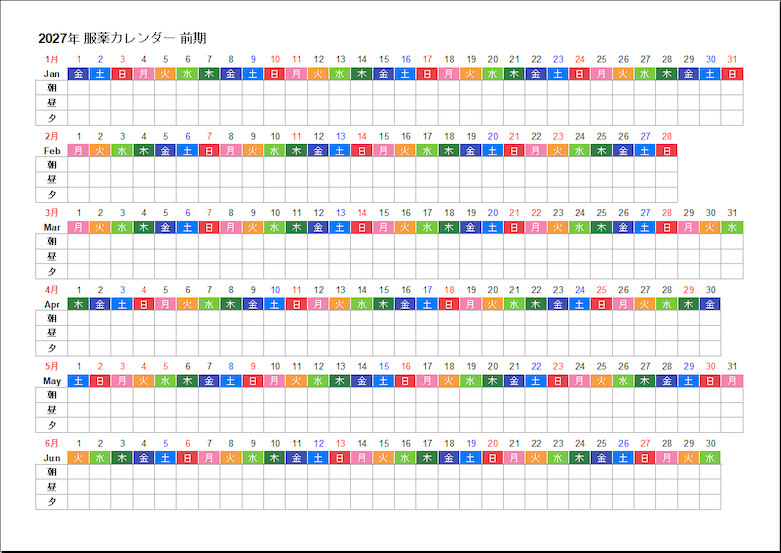Image resolution: width=781 pixels, height=553 pixels.
Task: Click the Feb month label
Action: click(52, 150)
